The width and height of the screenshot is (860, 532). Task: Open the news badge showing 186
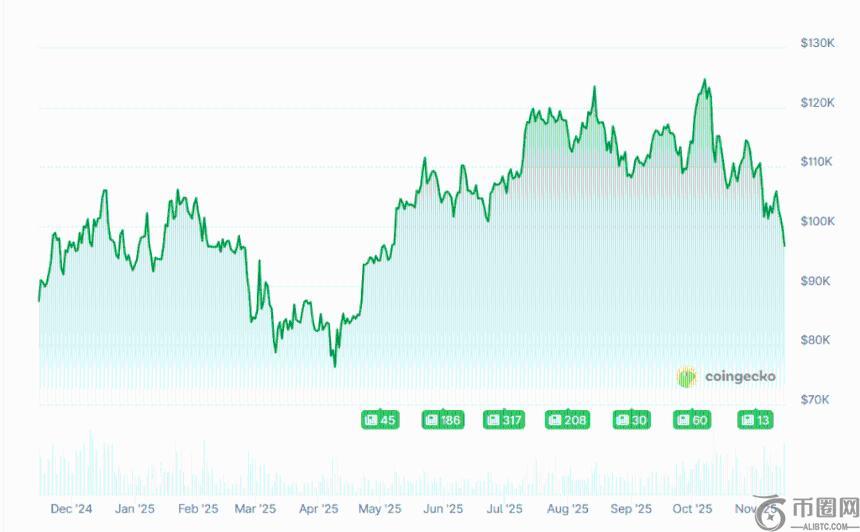click(x=442, y=420)
